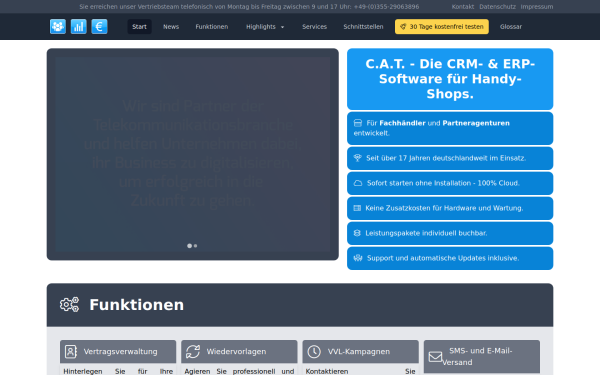This screenshot has width=600, height=375.
Task: Click the gears icon beside Funktionen heading
Action: tap(69, 305)
